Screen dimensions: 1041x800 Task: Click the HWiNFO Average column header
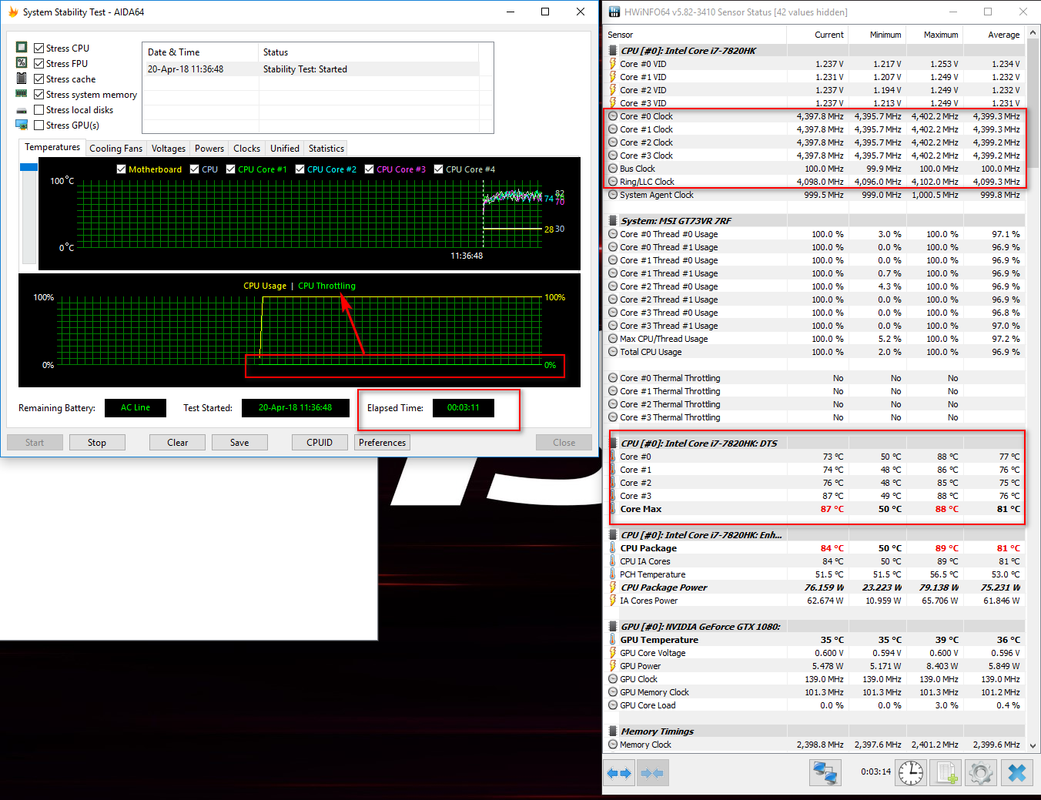(x=995, y=35)
